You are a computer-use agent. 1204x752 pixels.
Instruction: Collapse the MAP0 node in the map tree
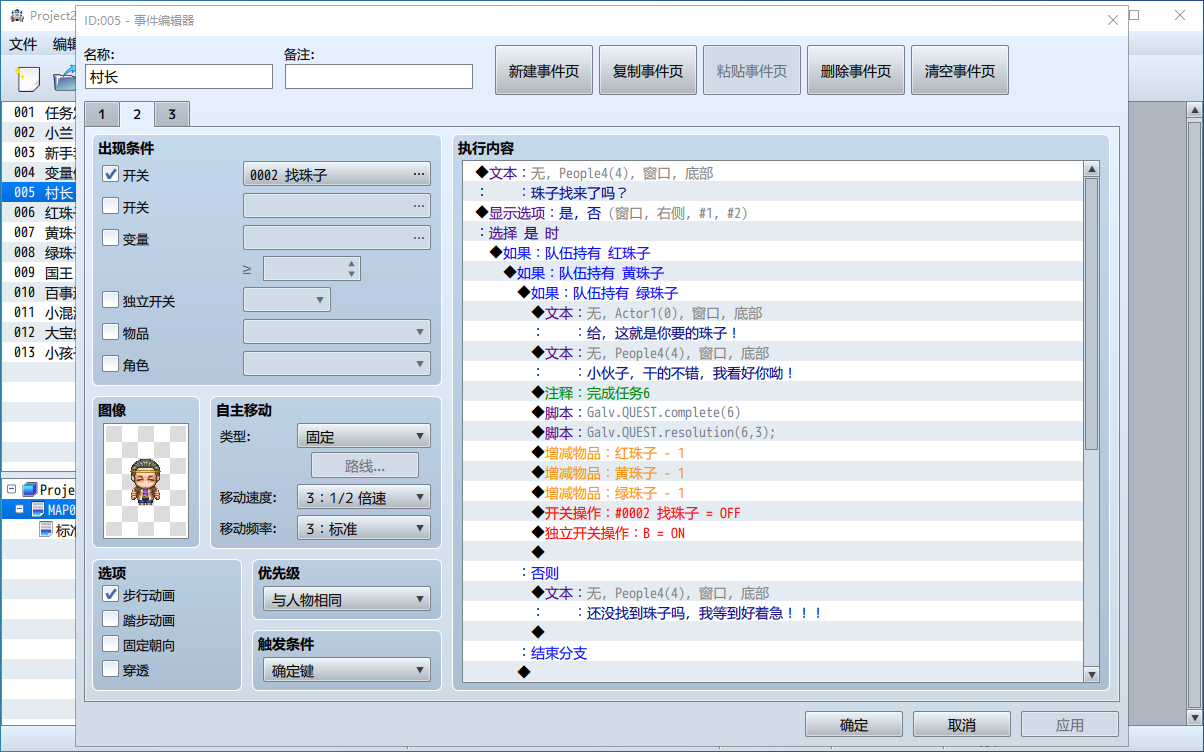click(x=19, y=510)
